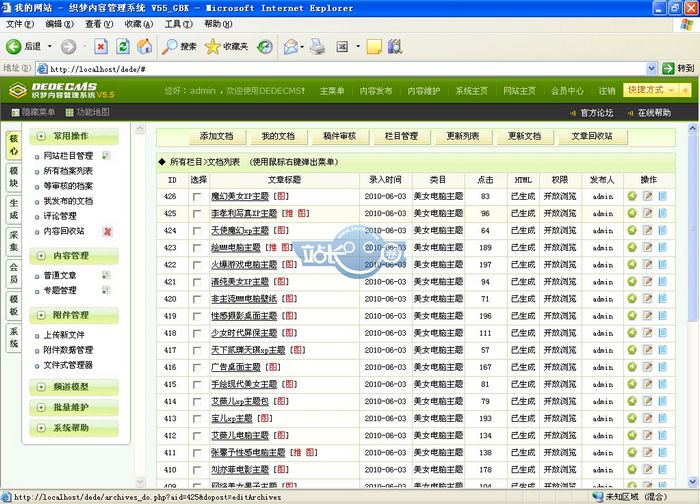Click 注销 in top navigation
The width and height of the screenshot is (700, 504).
coord(607,91)
